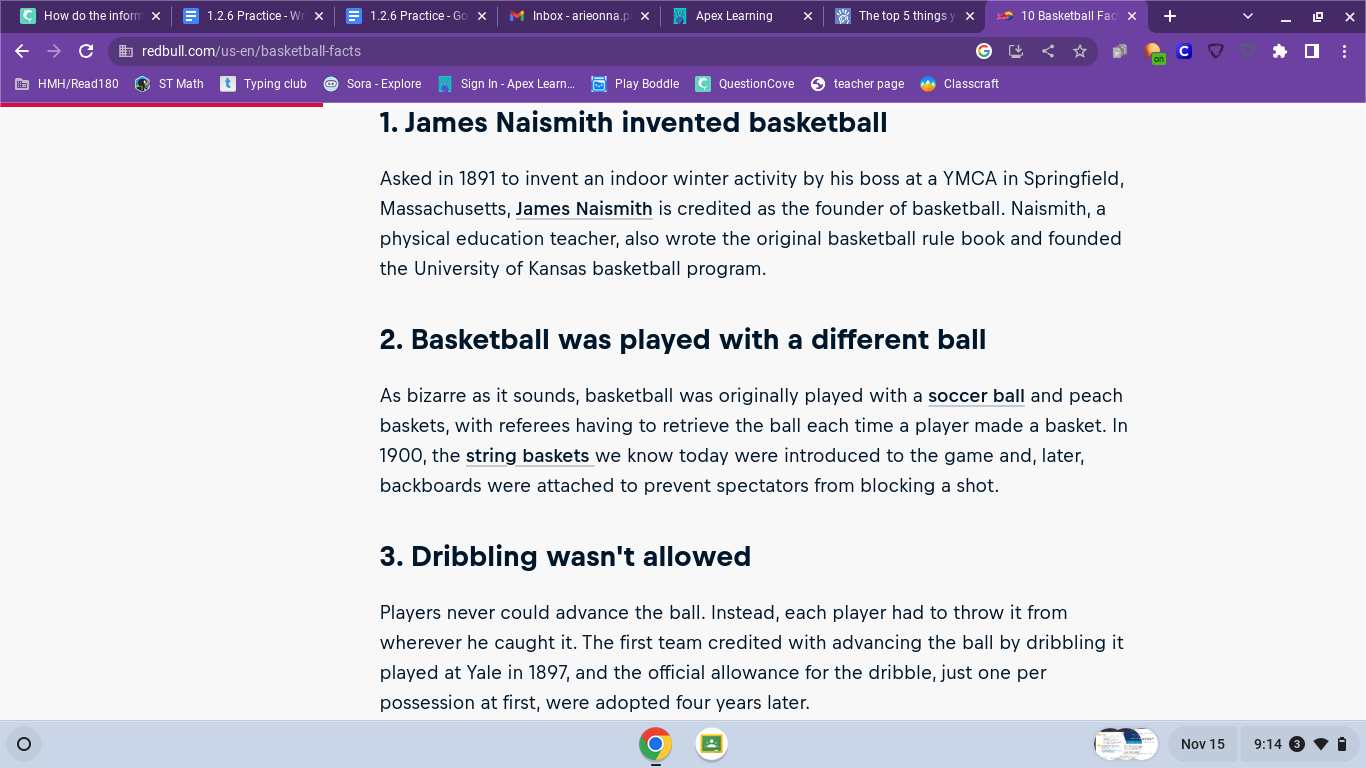Reload the page with the refresh icon
The image size is (1366, 768).
pos(86,51)
